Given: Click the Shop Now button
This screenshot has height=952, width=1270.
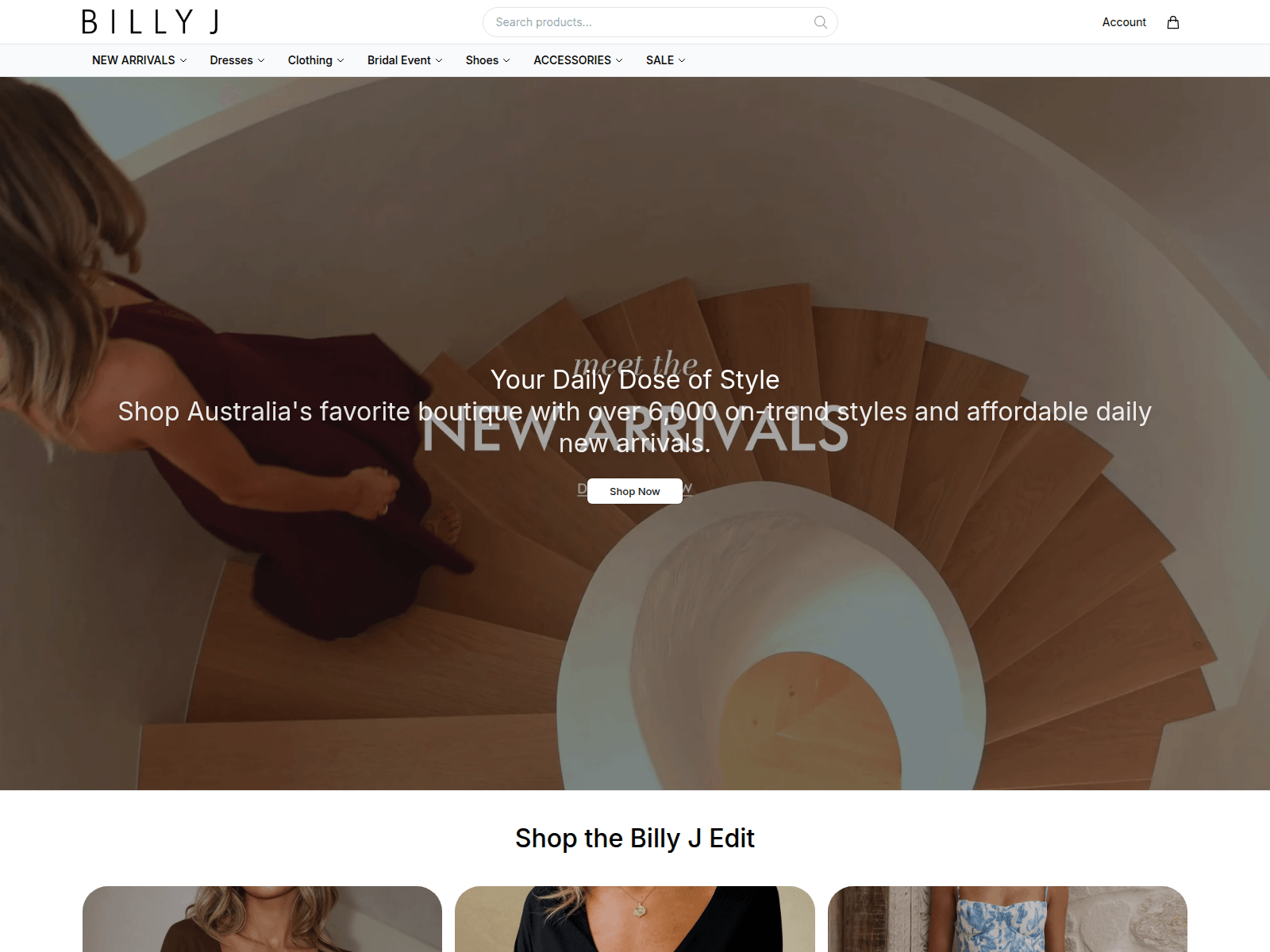Looking at the screenshot, I should (635, 491).
